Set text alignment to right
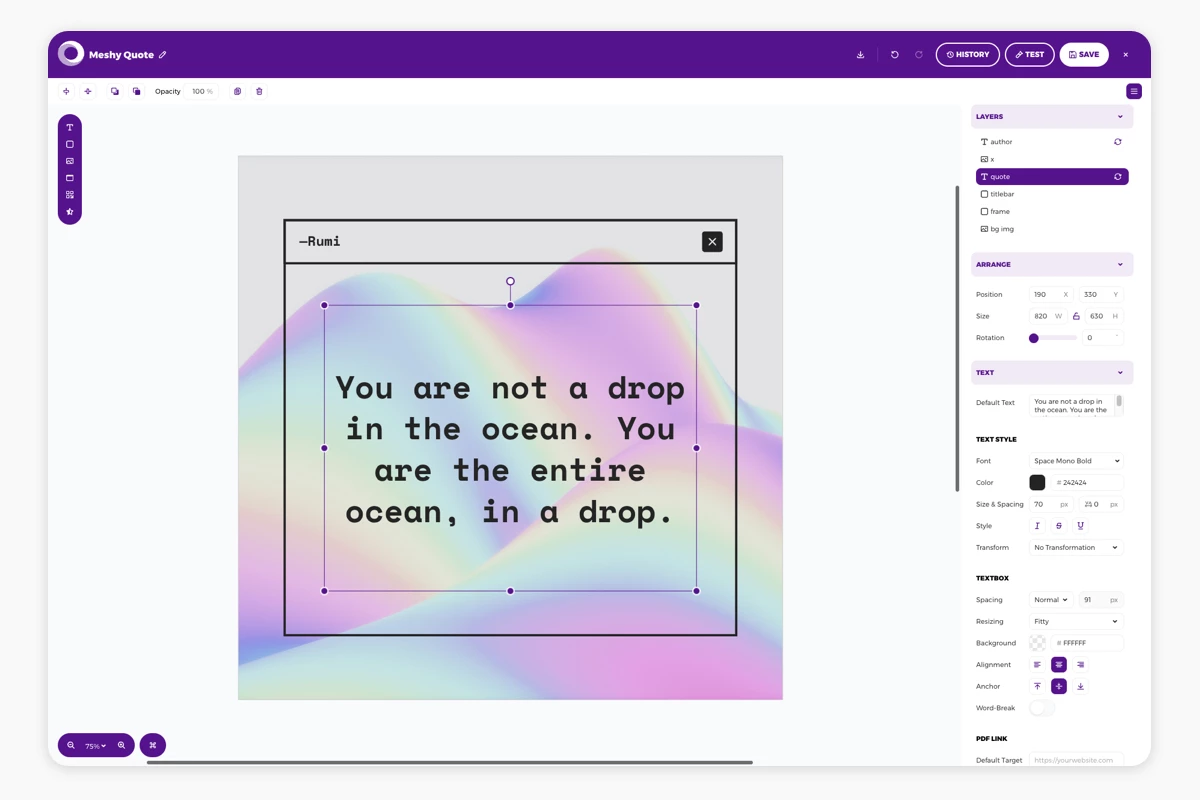Image resolution: width=1200 pixels, height=800 pixels. coord(1081,665)
